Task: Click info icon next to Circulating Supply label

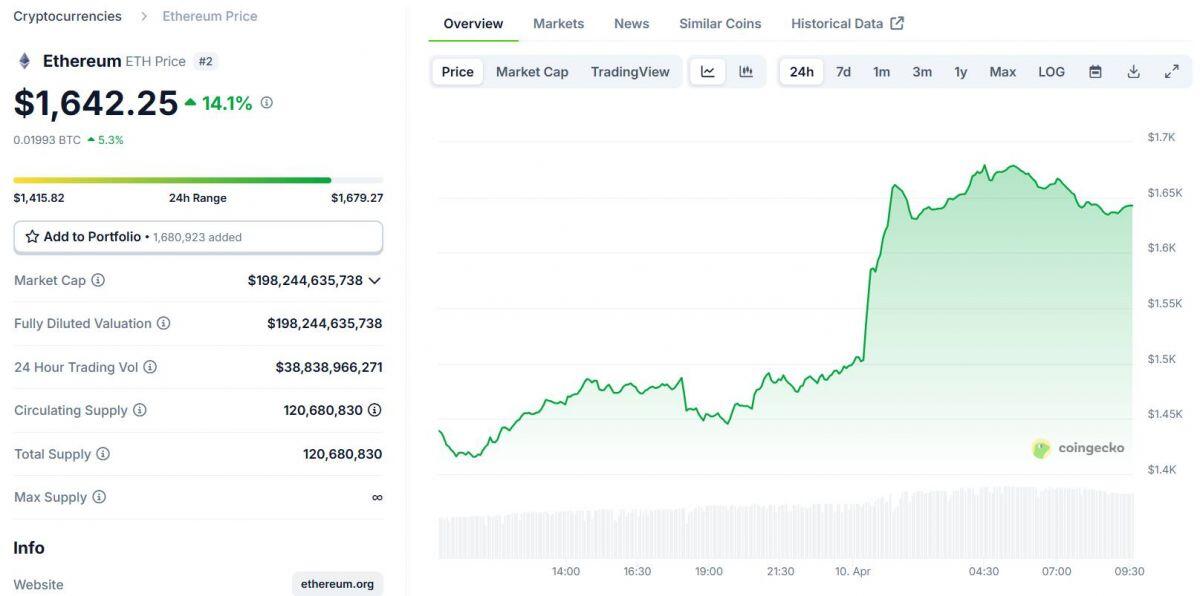Action: click(x=140, y=410)
